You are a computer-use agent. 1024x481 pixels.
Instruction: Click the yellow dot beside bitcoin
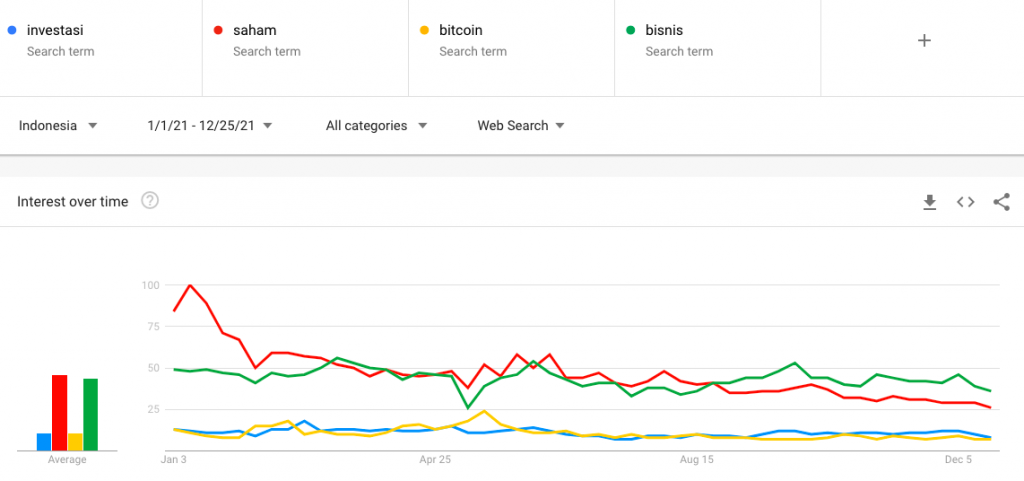[423, 30]
